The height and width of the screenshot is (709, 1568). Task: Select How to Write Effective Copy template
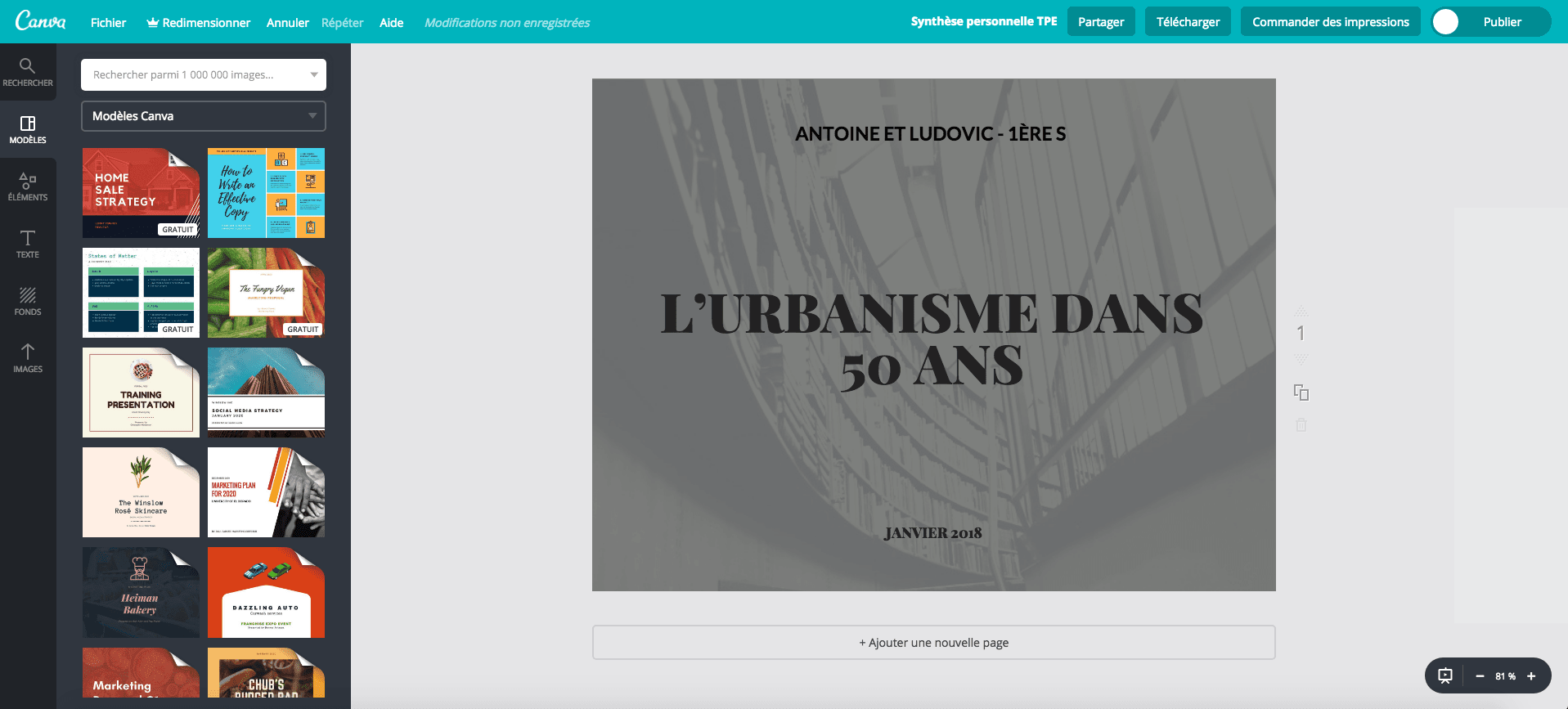pos(266,193)
